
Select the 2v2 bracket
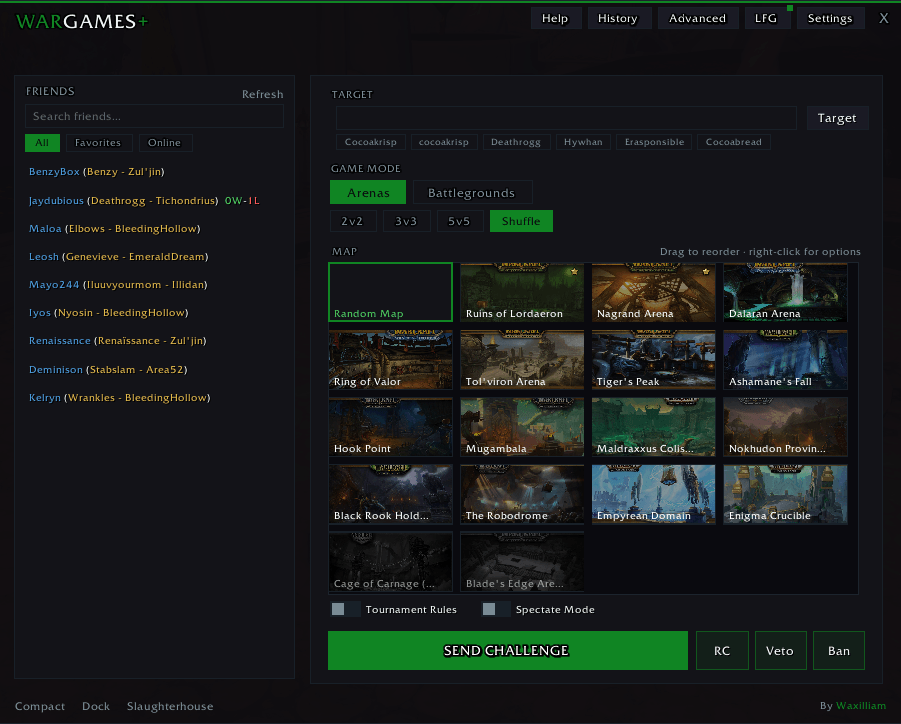click(352, 221)
